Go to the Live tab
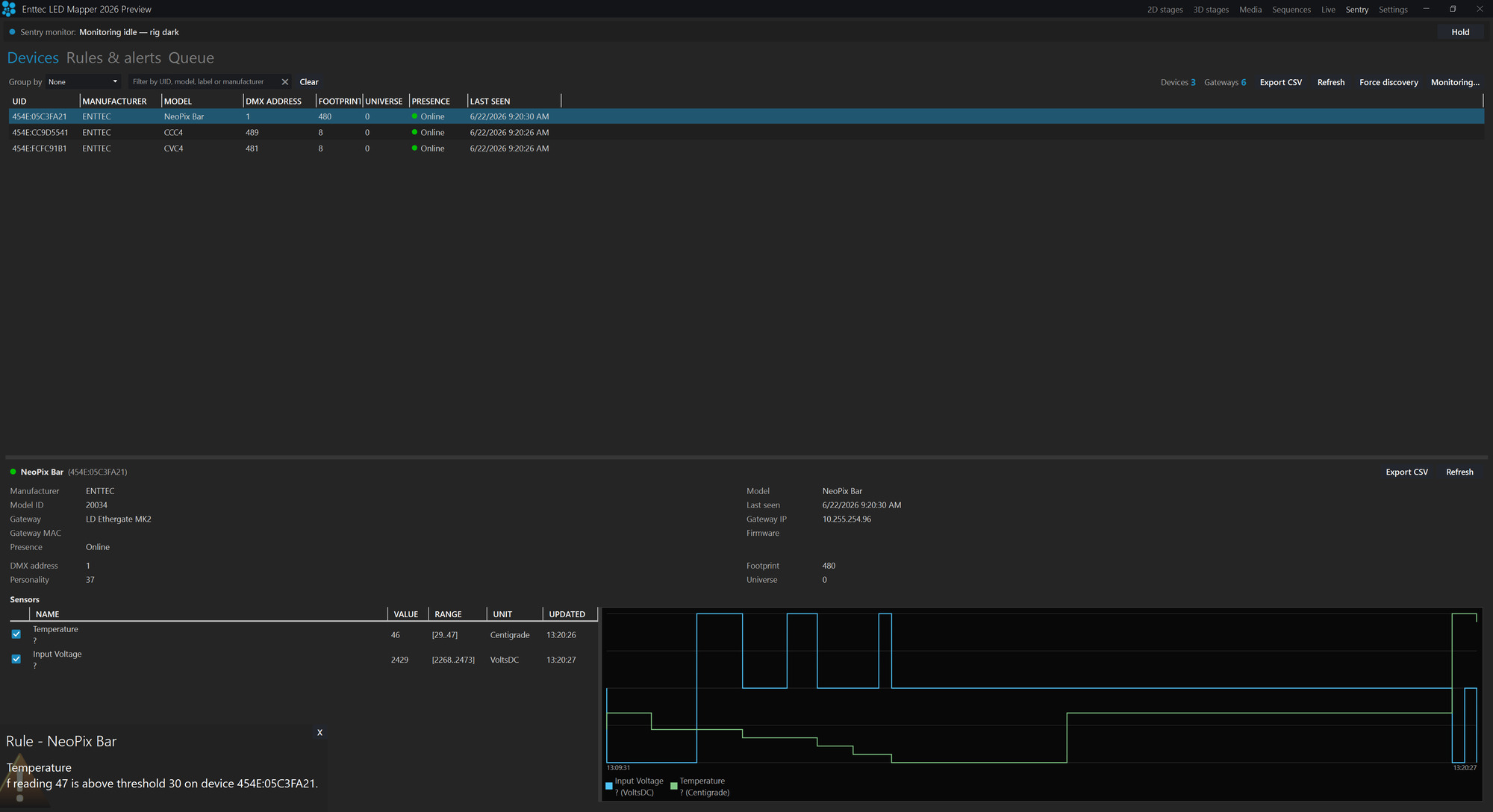This screenshot has width=1493, height=812. 1328,10
